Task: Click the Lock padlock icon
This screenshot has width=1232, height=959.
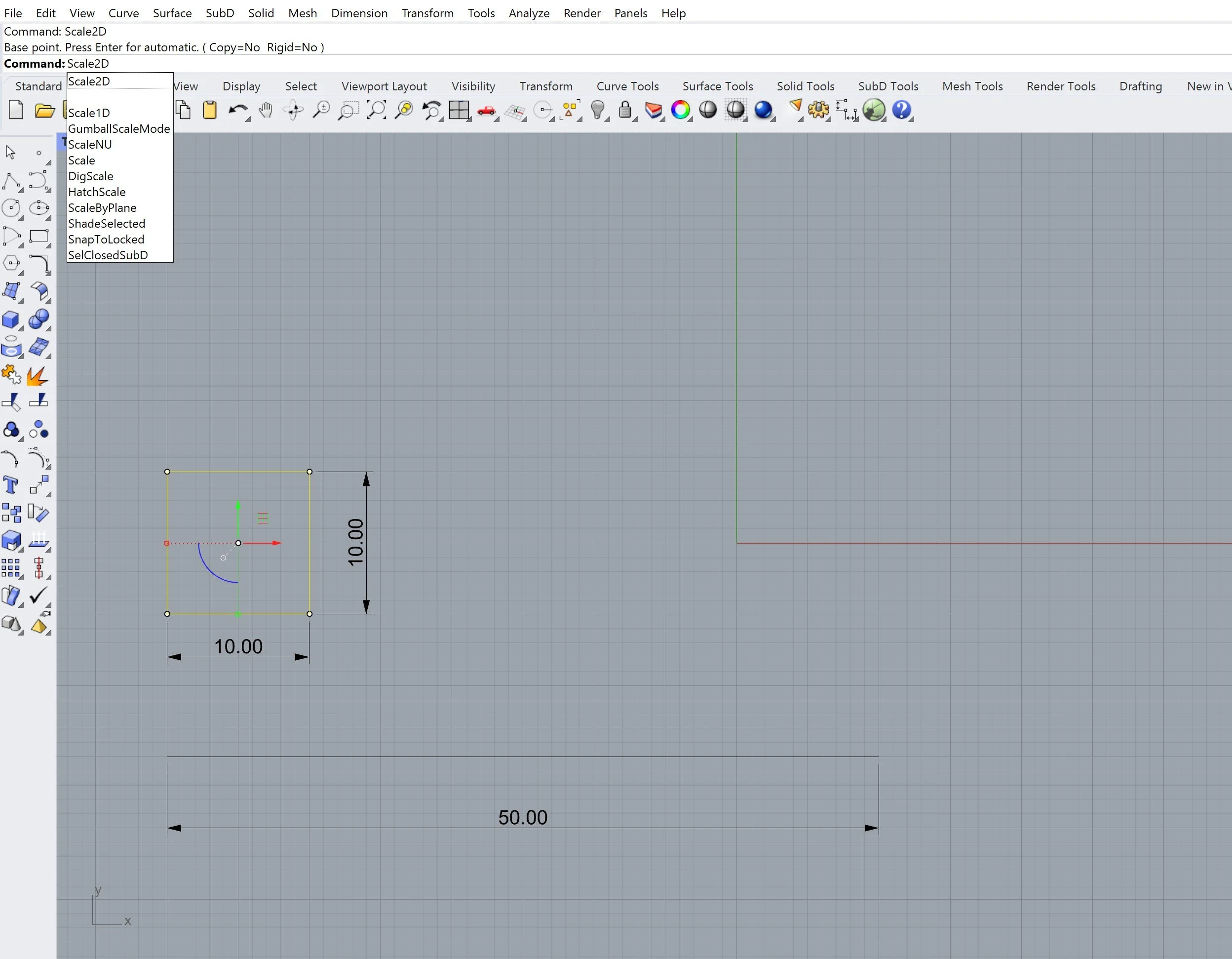Action: [624, 110]
